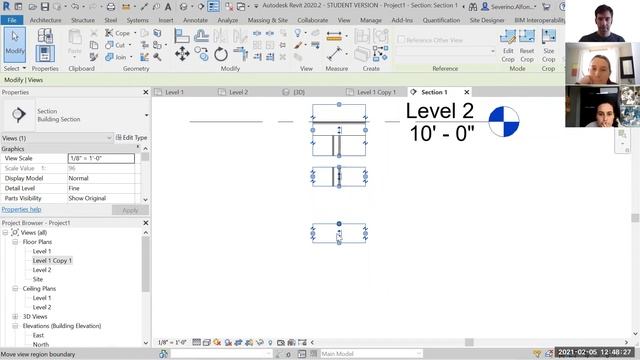Switch to the Level 1 Copy 1 view tab
Viewport: 640px width, 360px height.
tap(377, 92)
